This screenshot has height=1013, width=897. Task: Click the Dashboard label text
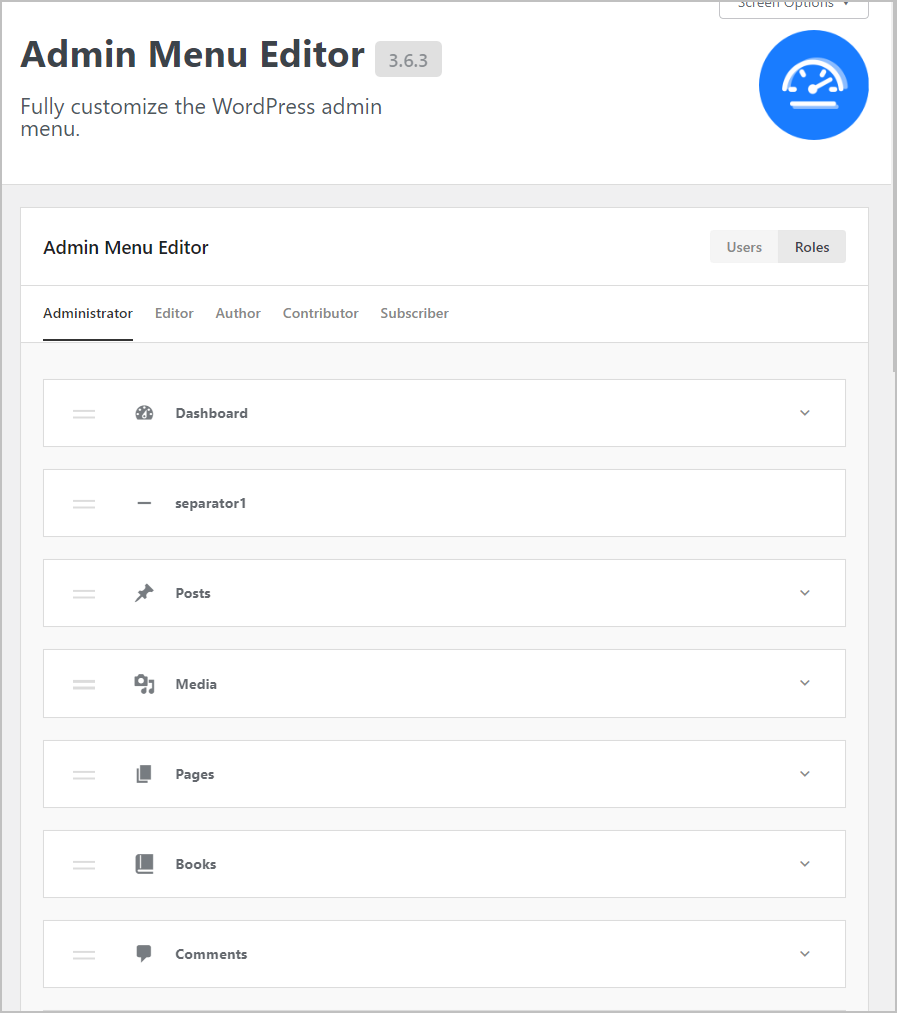pyautogui.click(x=211, y=413)
